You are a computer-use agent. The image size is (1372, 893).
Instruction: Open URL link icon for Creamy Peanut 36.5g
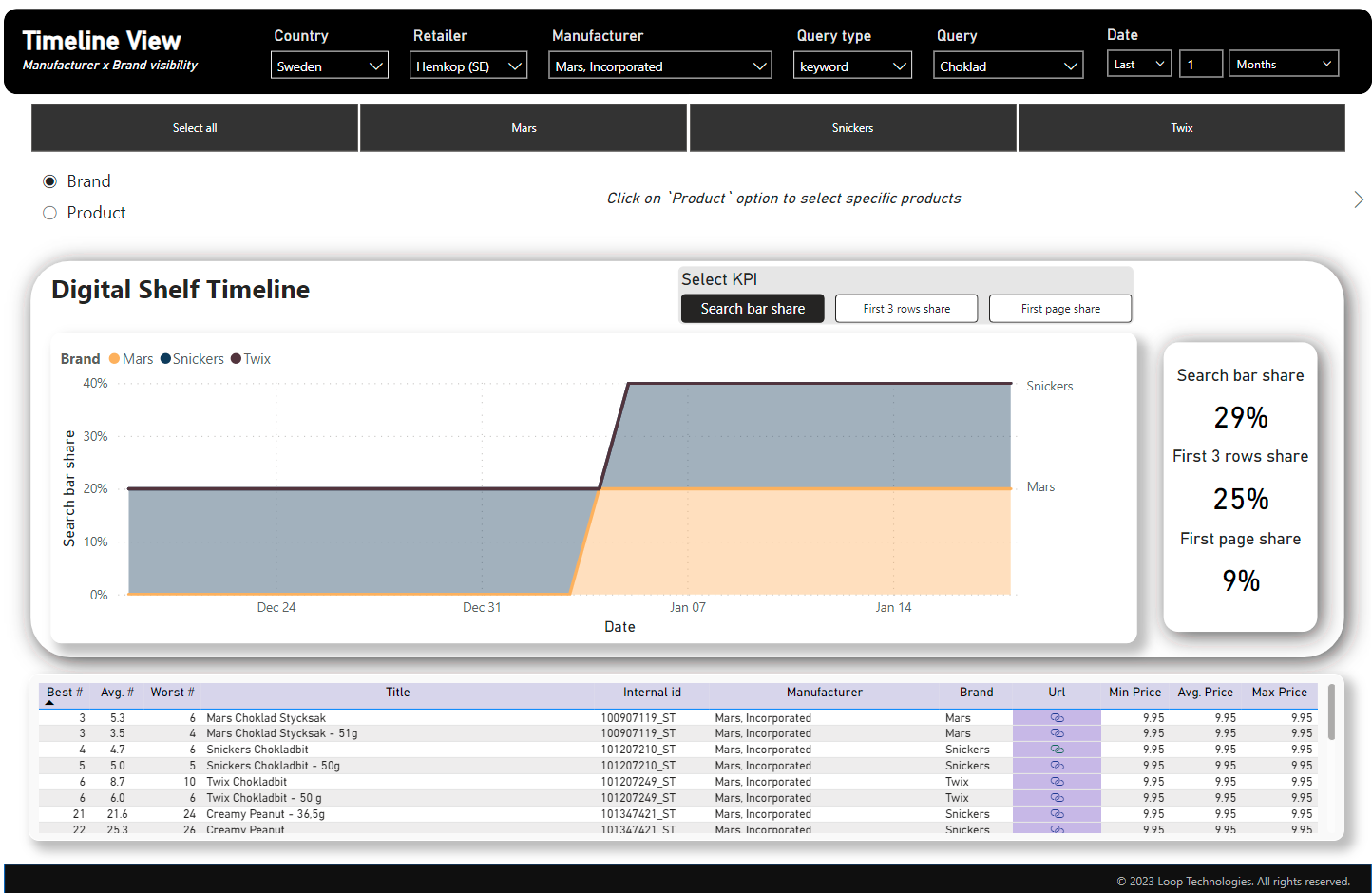pyautogui.click(x=1057, y=814)
